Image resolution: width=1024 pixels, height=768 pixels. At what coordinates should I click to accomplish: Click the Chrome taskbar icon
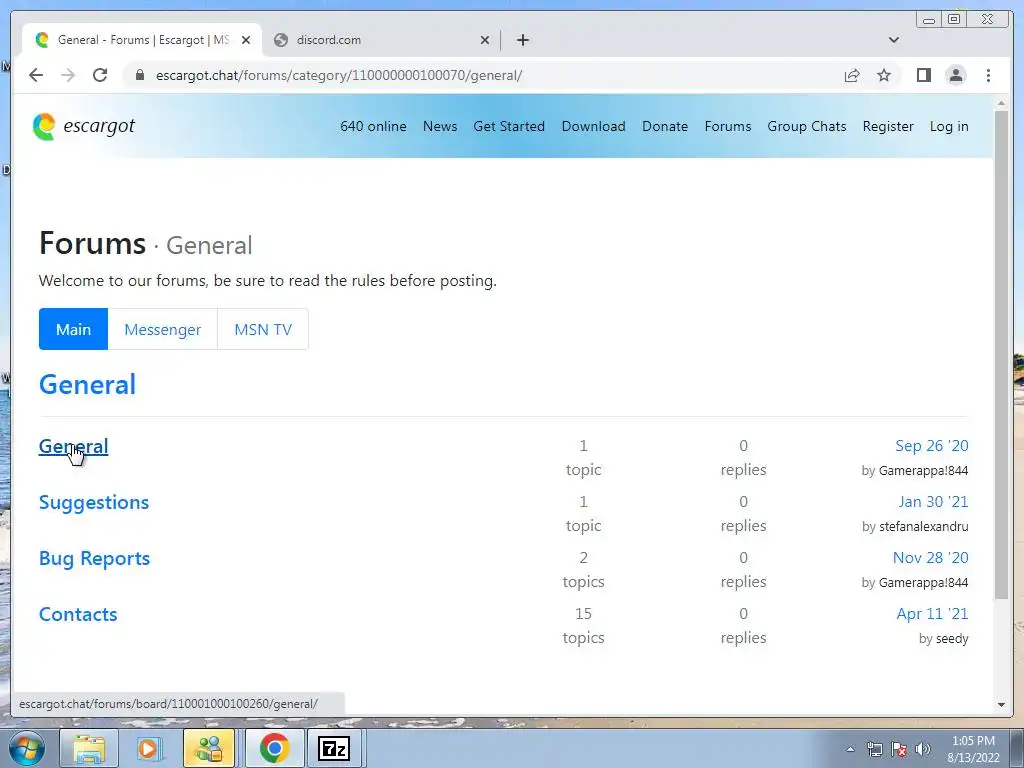pos(274,748)
